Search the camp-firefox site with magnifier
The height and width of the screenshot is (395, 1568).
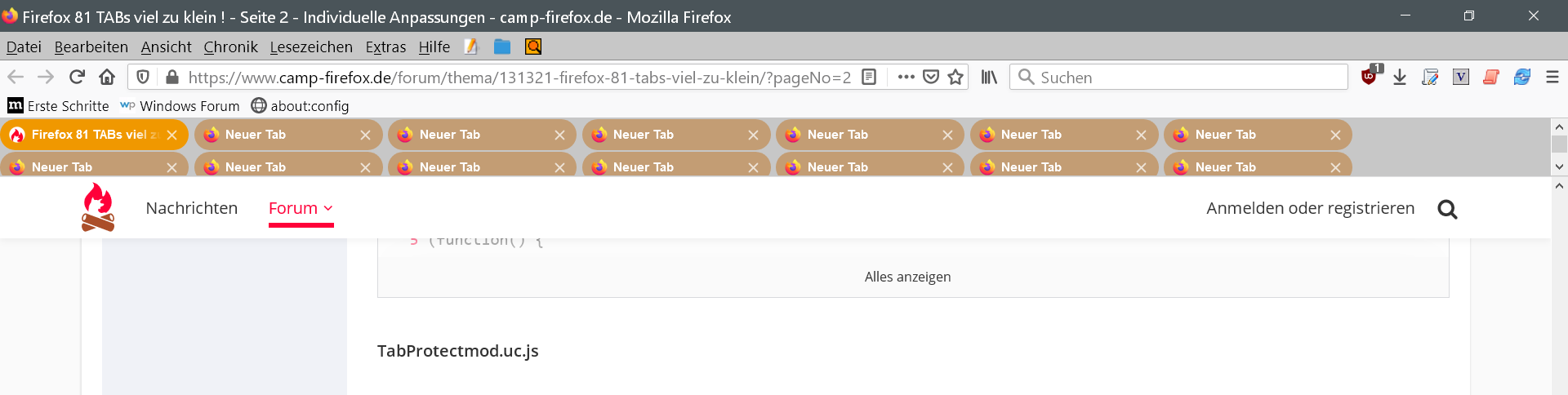(1447, 210)
